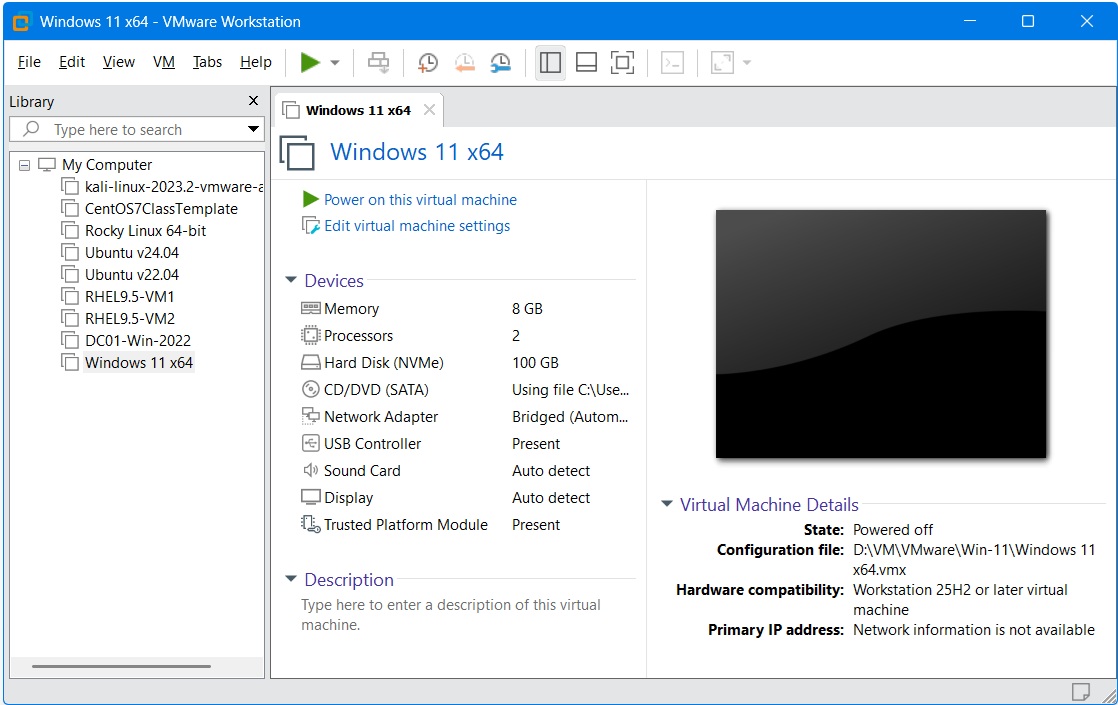1118x705 pixels.
Task: Select RHEL9.5-VM1 in library
Action: coord(130,297)
